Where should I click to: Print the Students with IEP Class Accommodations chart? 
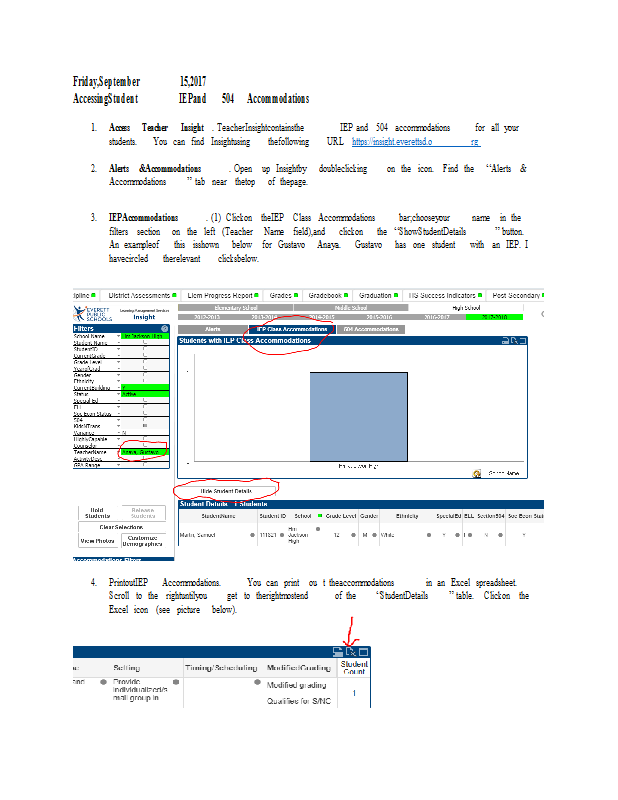pyautogui.click(x=506, y=340)
